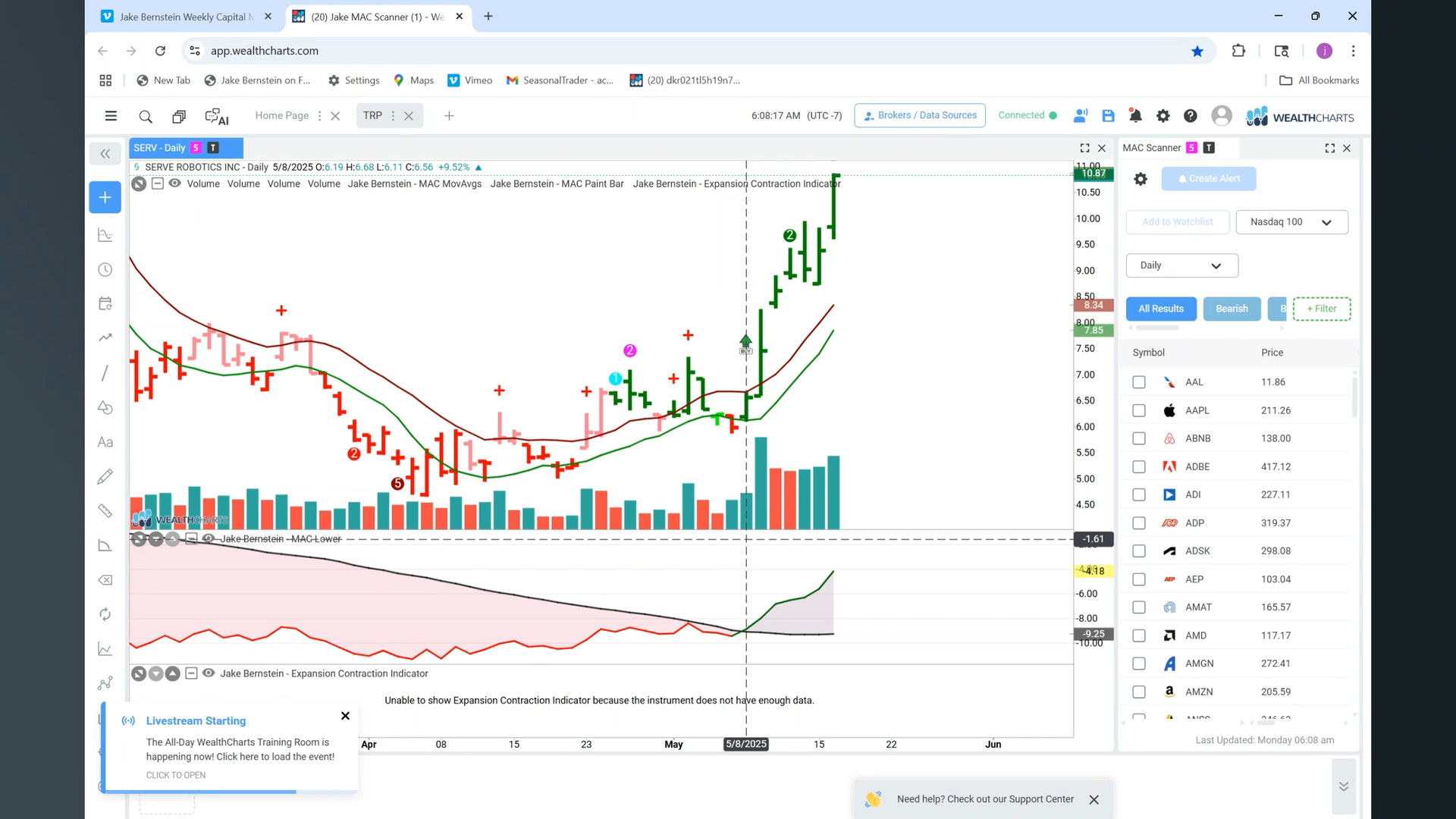Dismiss the Support Center help banner
1456x819 pixels.
(x=1094, y=799)
